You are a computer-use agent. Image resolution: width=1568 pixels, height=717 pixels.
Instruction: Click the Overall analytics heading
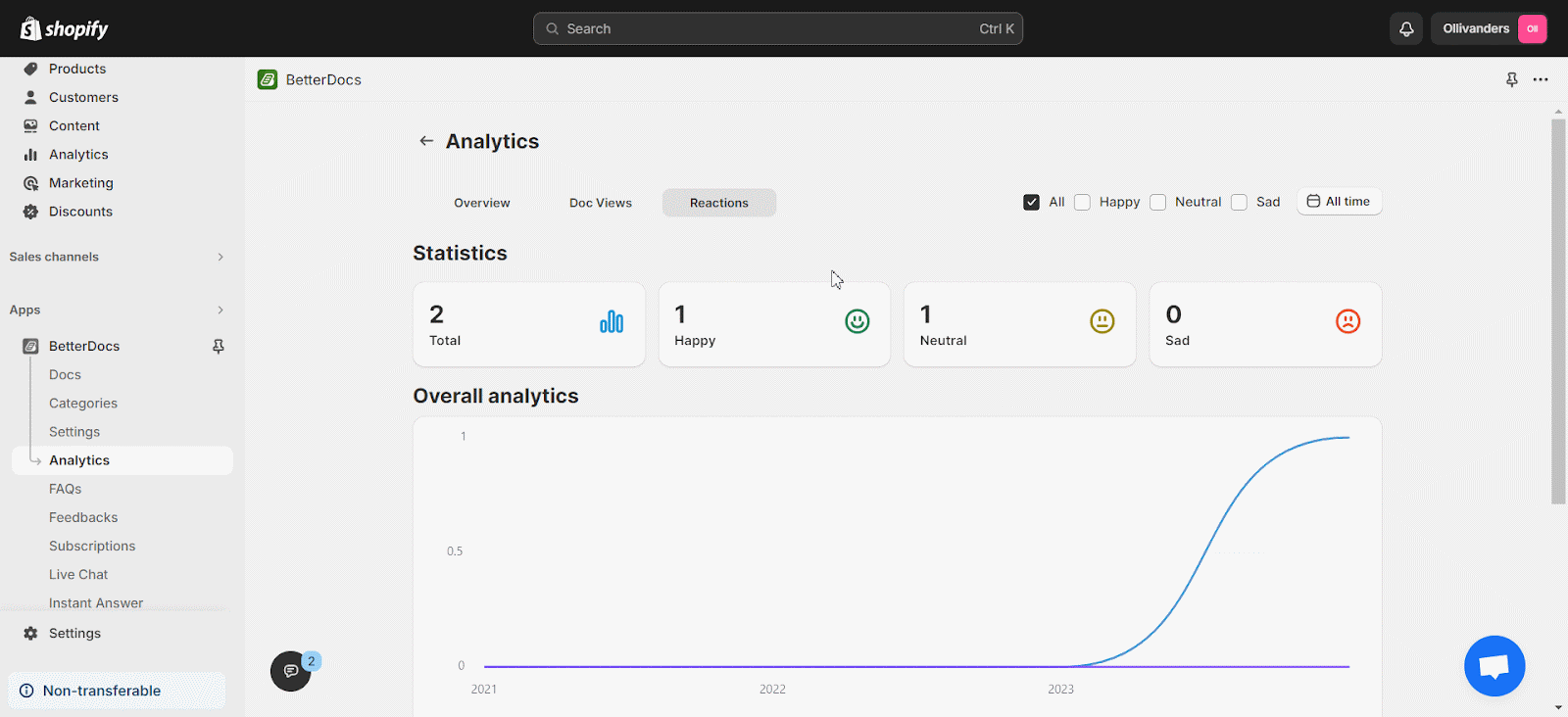pyautogui.click(x=496, y=396)
